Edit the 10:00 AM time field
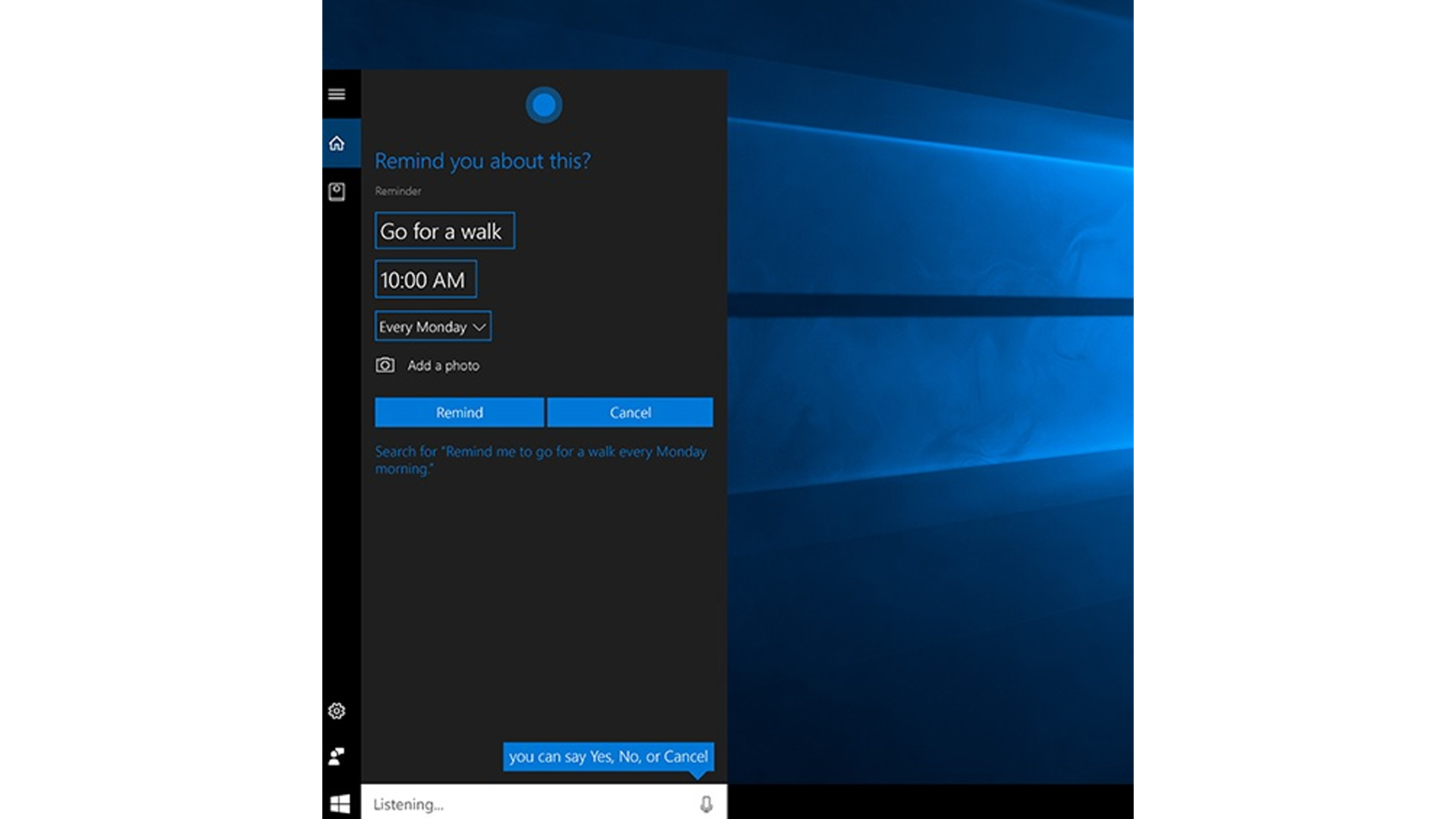The height and width of the screenshot is (819, 1456). click(x=425, y=280)
